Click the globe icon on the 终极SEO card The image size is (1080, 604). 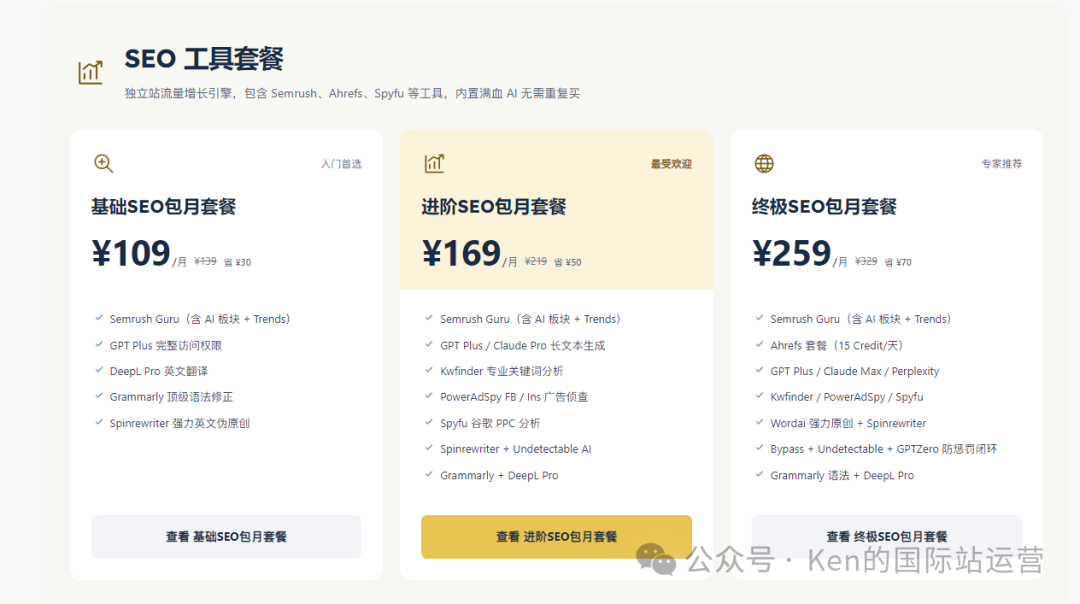[764, 163]
